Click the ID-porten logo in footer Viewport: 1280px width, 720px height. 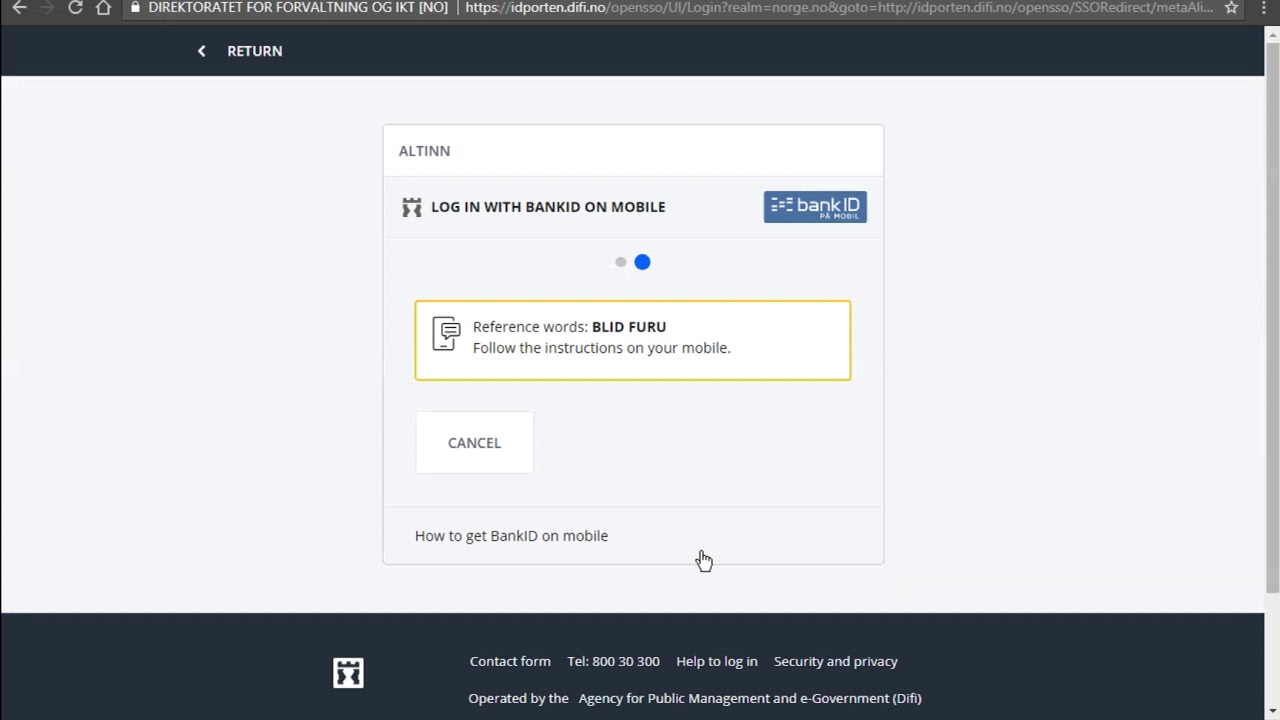pyautogui.click(x=348, y=673)
